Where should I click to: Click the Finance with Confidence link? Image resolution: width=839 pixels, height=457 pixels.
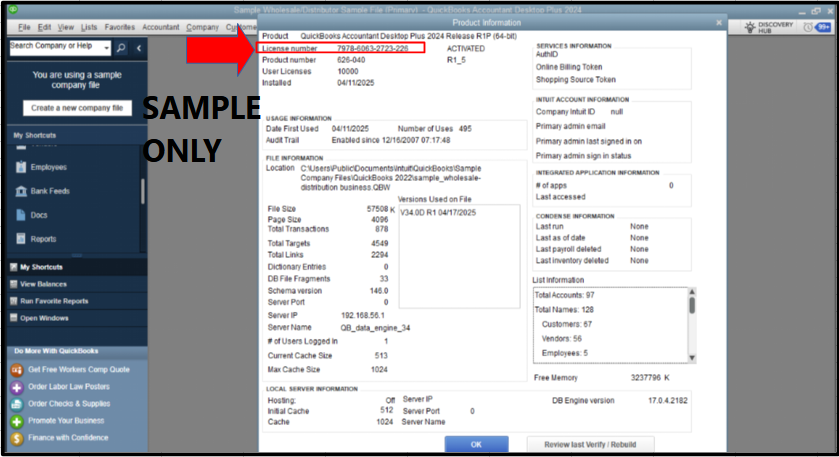click(x=68, y=438)
